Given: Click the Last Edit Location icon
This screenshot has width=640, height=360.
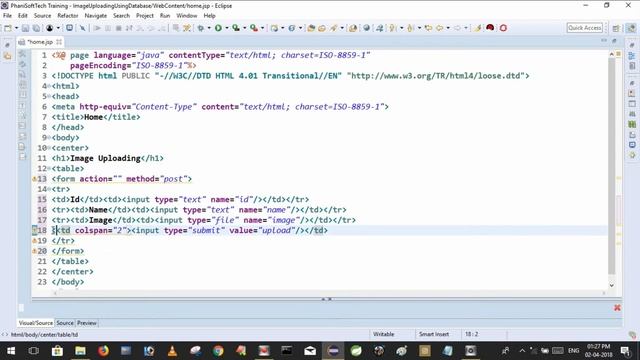Looking at the screenshot, I should click(x=428, y=28).
